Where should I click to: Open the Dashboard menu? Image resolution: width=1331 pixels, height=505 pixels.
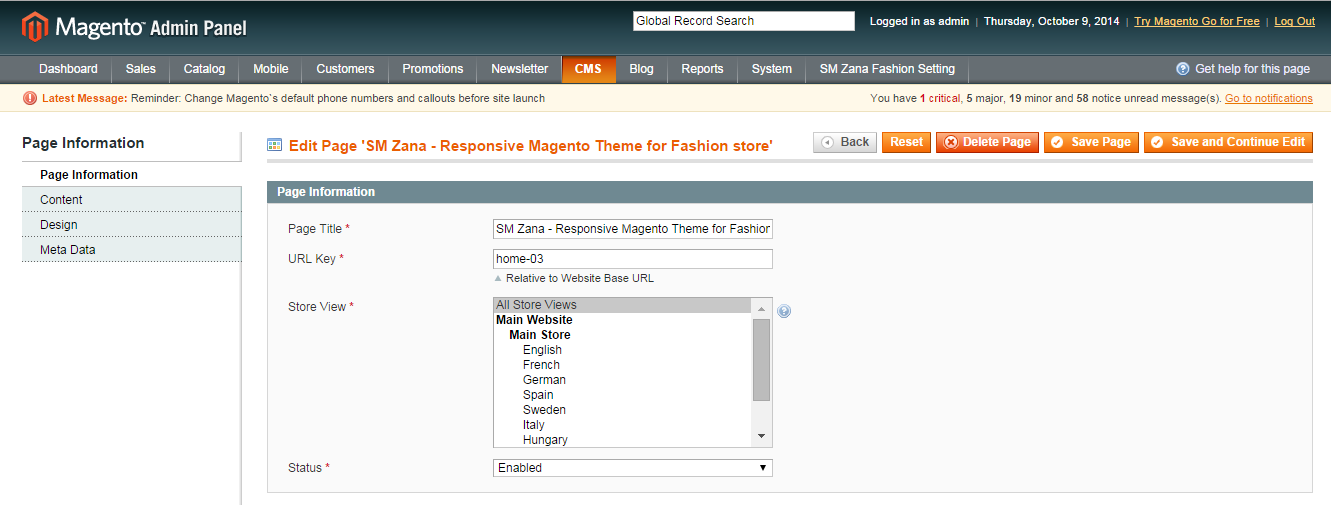click(x=68, y=69)
